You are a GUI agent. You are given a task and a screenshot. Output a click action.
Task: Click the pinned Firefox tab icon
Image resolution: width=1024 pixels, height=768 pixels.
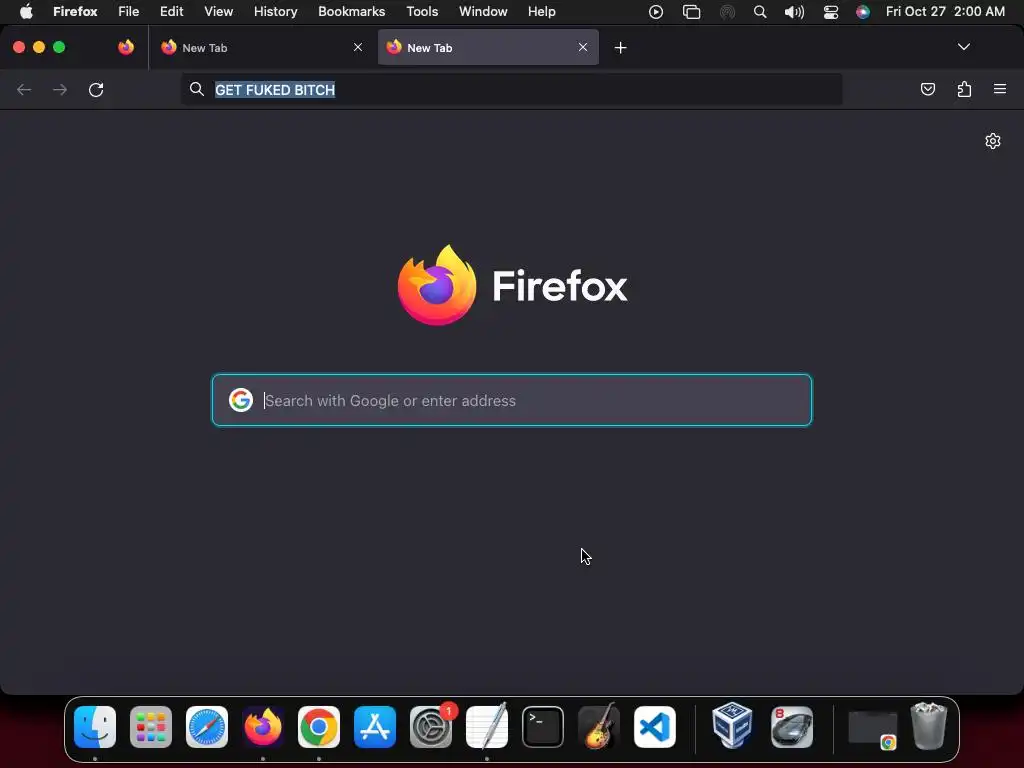(126, 47)
